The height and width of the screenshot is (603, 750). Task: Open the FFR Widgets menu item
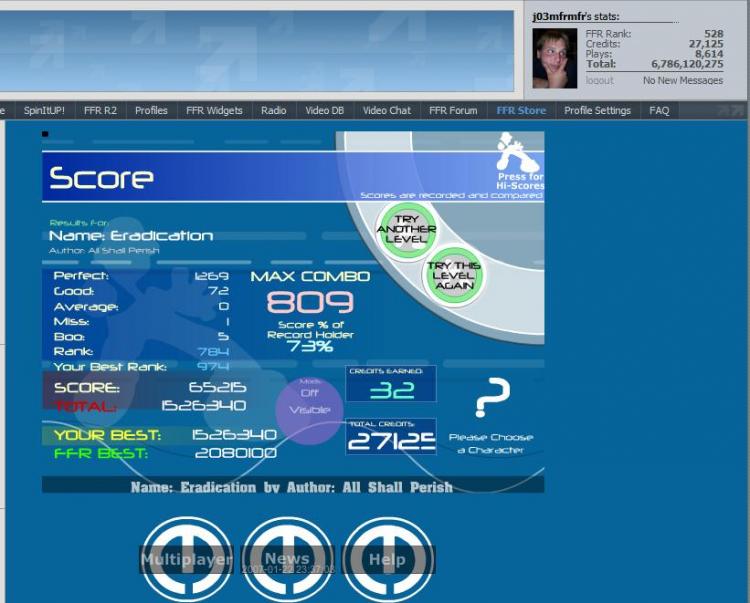214,110
